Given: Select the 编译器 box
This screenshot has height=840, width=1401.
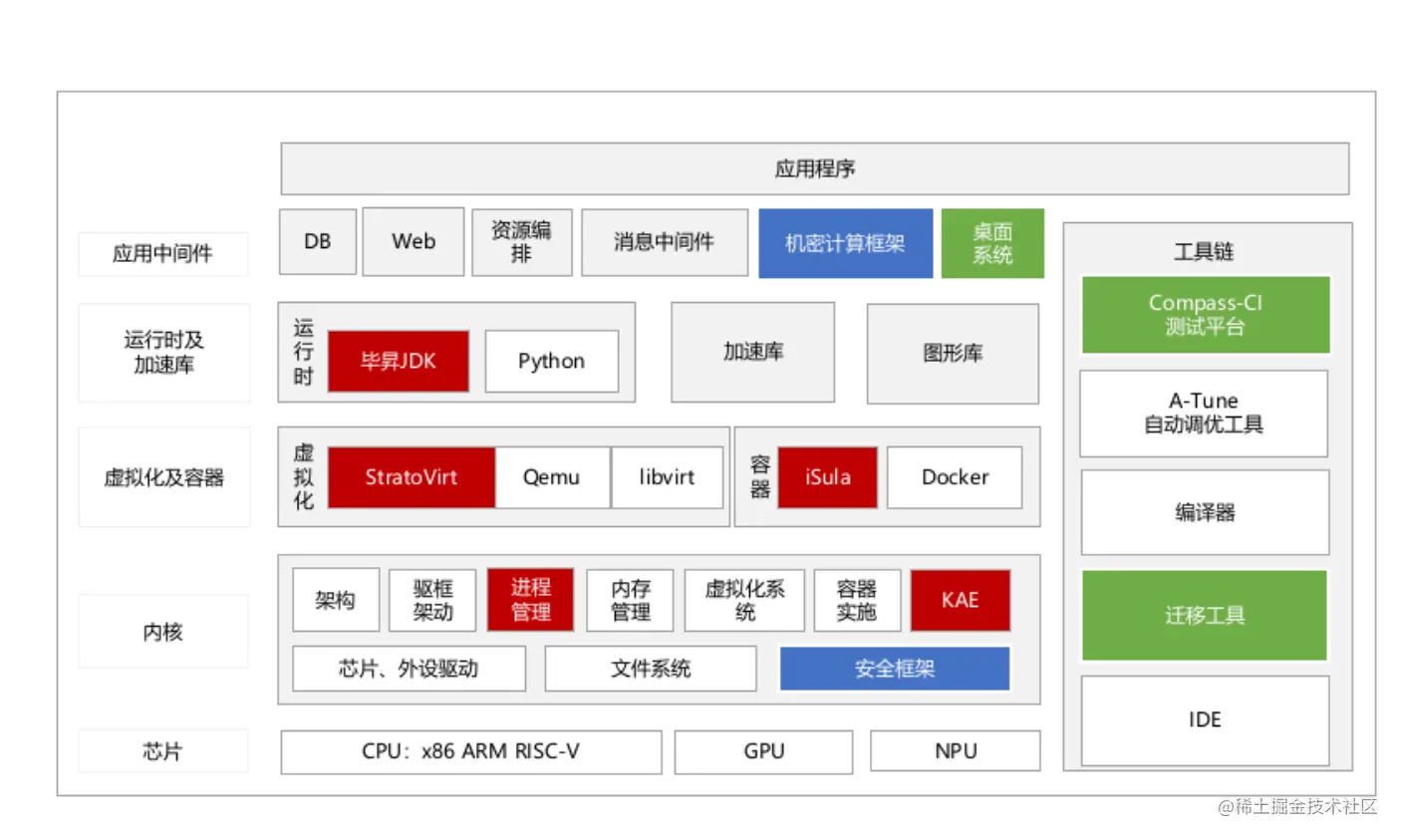Looking at the screenshot, I should 1205,513.
